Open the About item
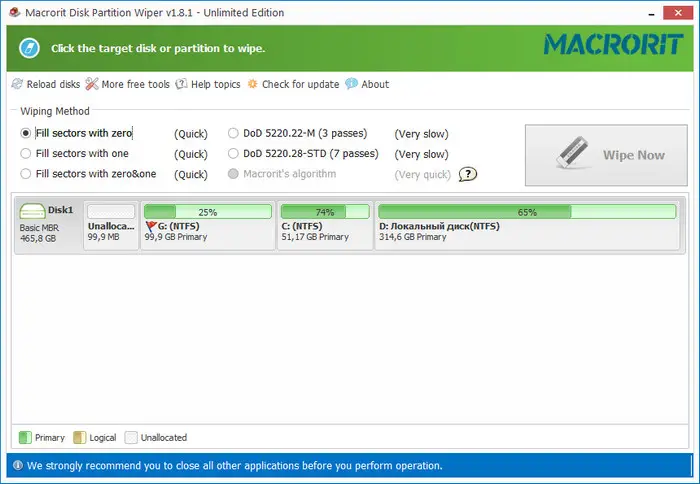 (x=367, y=84)
